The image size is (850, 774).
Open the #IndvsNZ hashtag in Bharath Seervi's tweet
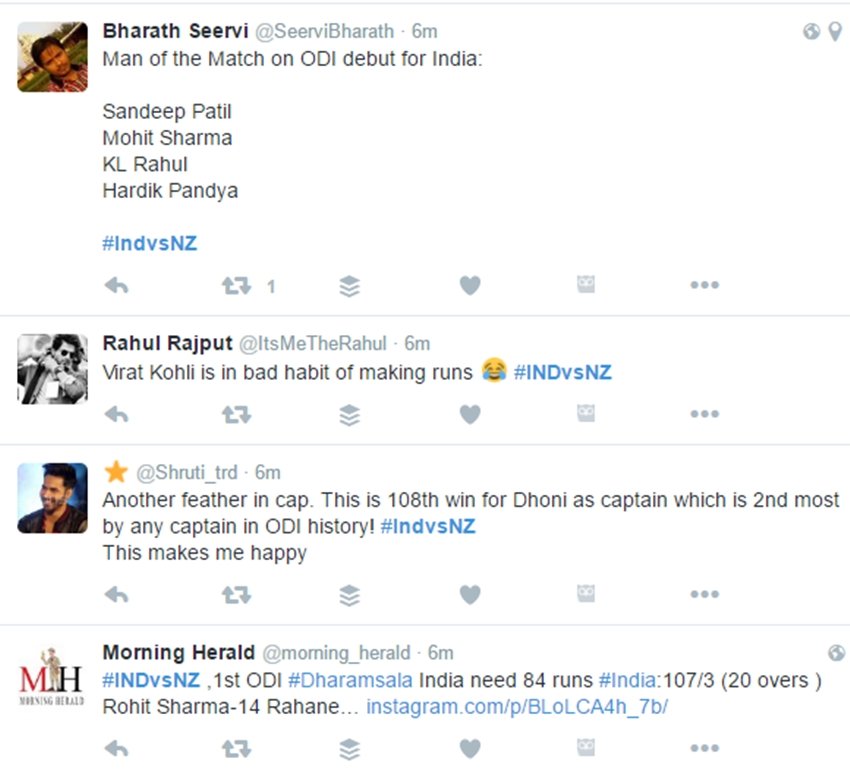[149, 243]
